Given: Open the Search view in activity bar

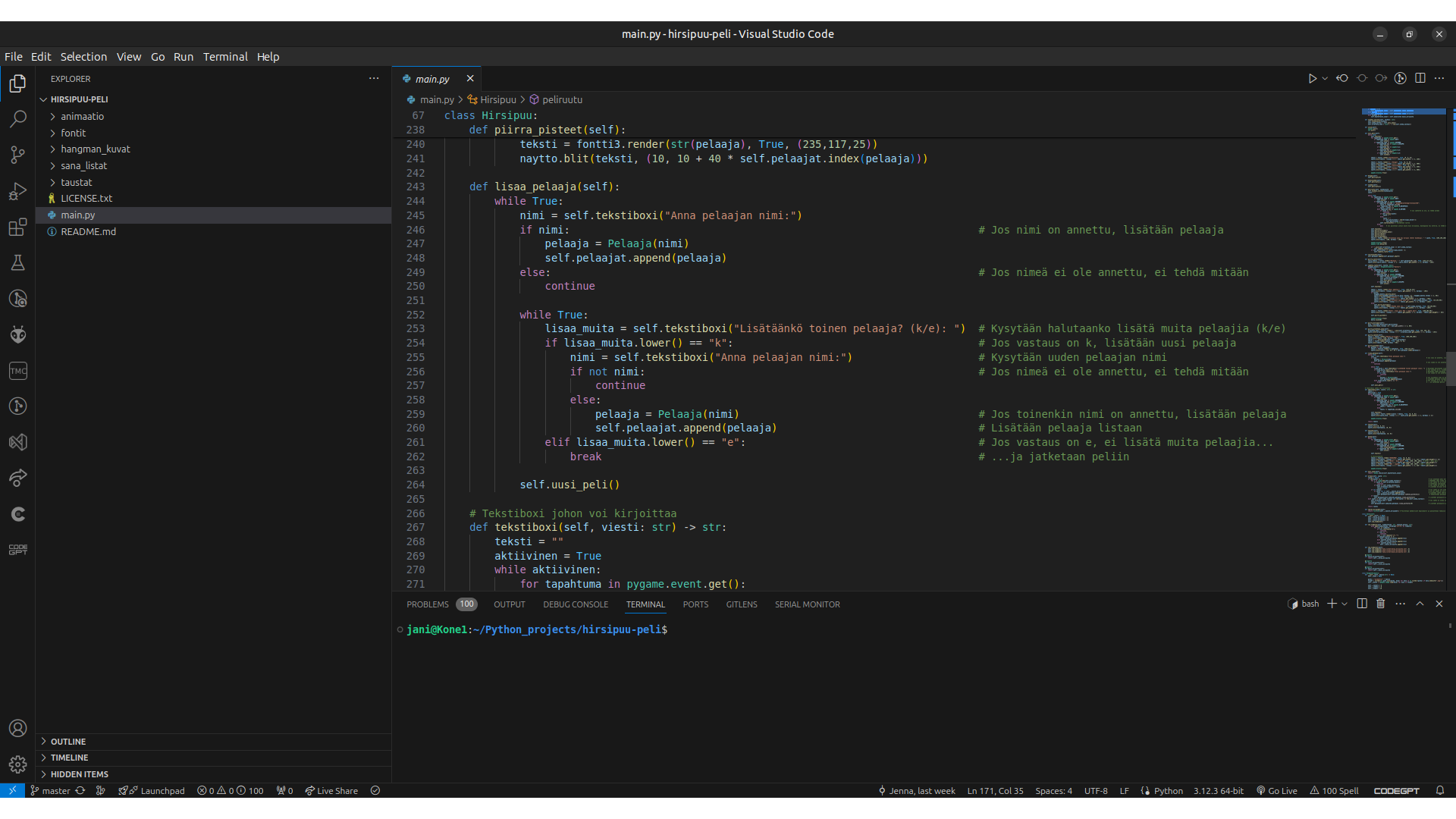Looking at the screenshot, I should coord(17,119).
